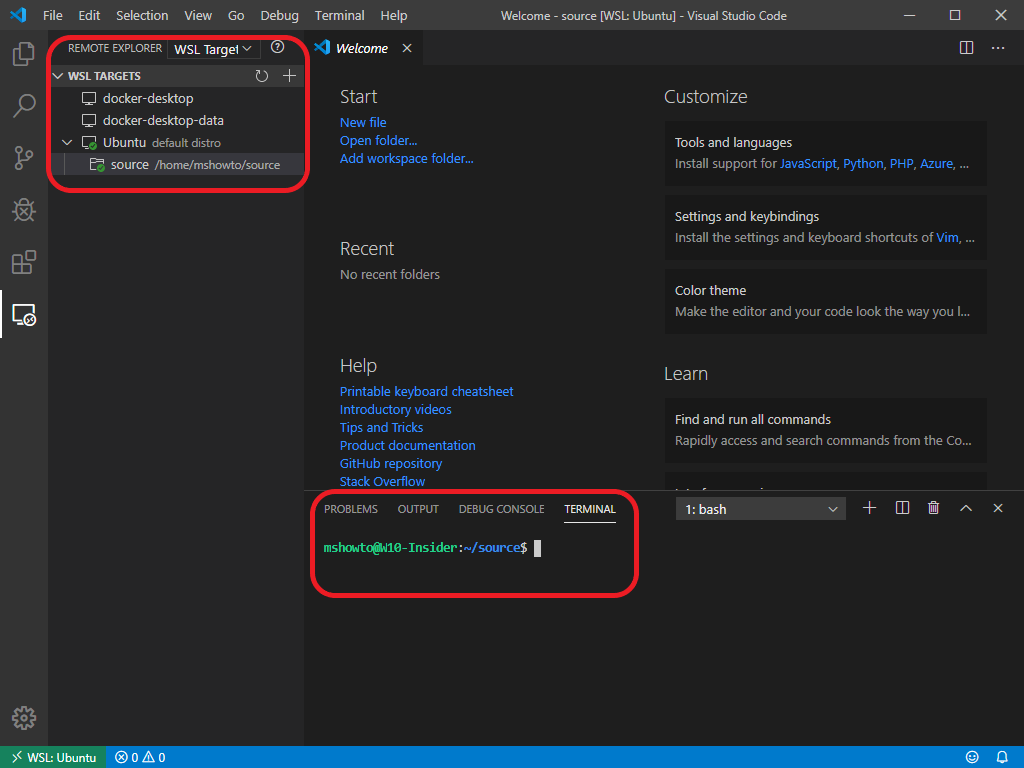Open the Color theme customize card
The height and width of the screenshot is (768, 1024).
point(825,301)
